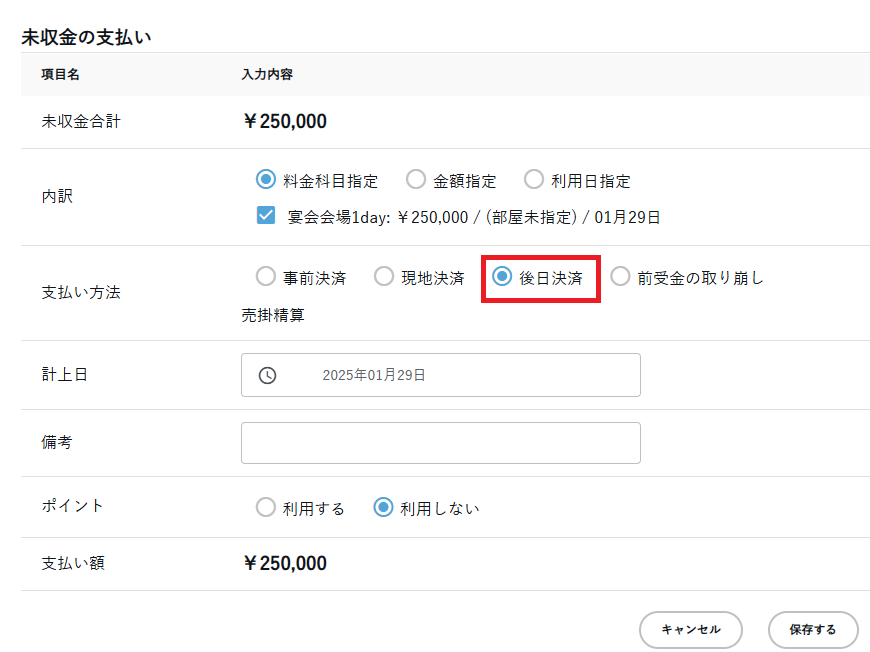Click the 売掛精算 text under payment method
Viewport: 870px width, 652px height.
click(273, 315)
